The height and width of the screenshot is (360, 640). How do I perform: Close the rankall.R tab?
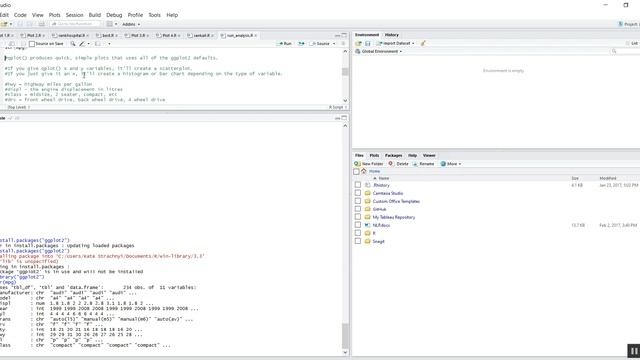tap(212, 36)
